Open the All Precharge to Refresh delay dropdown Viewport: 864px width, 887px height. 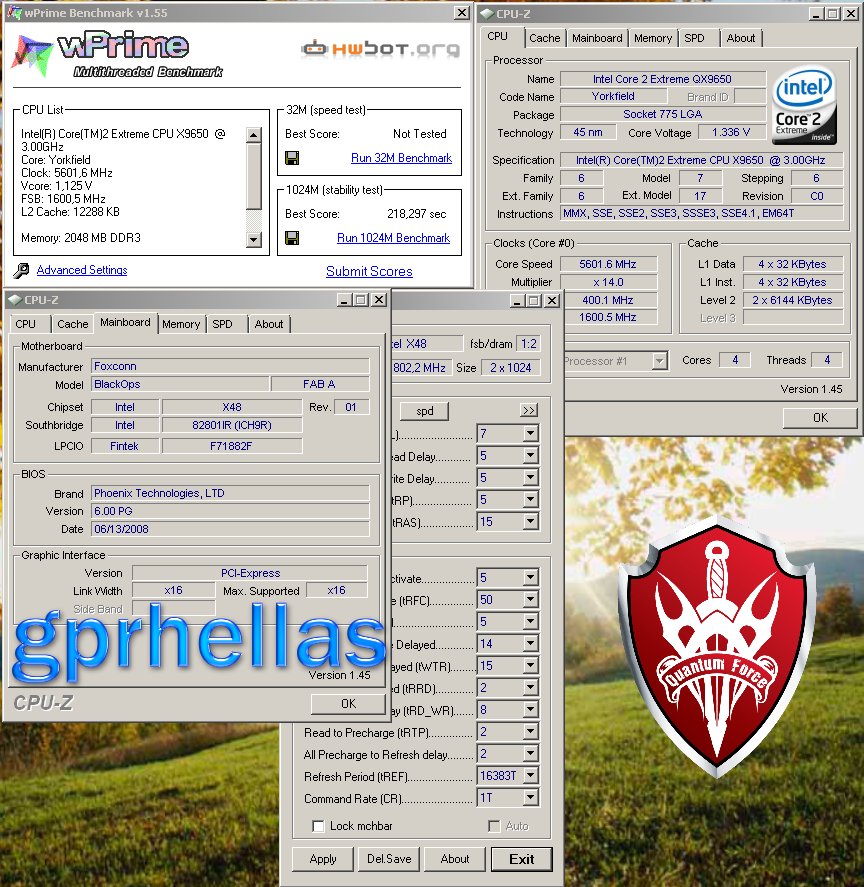click(x=530, y=754)
